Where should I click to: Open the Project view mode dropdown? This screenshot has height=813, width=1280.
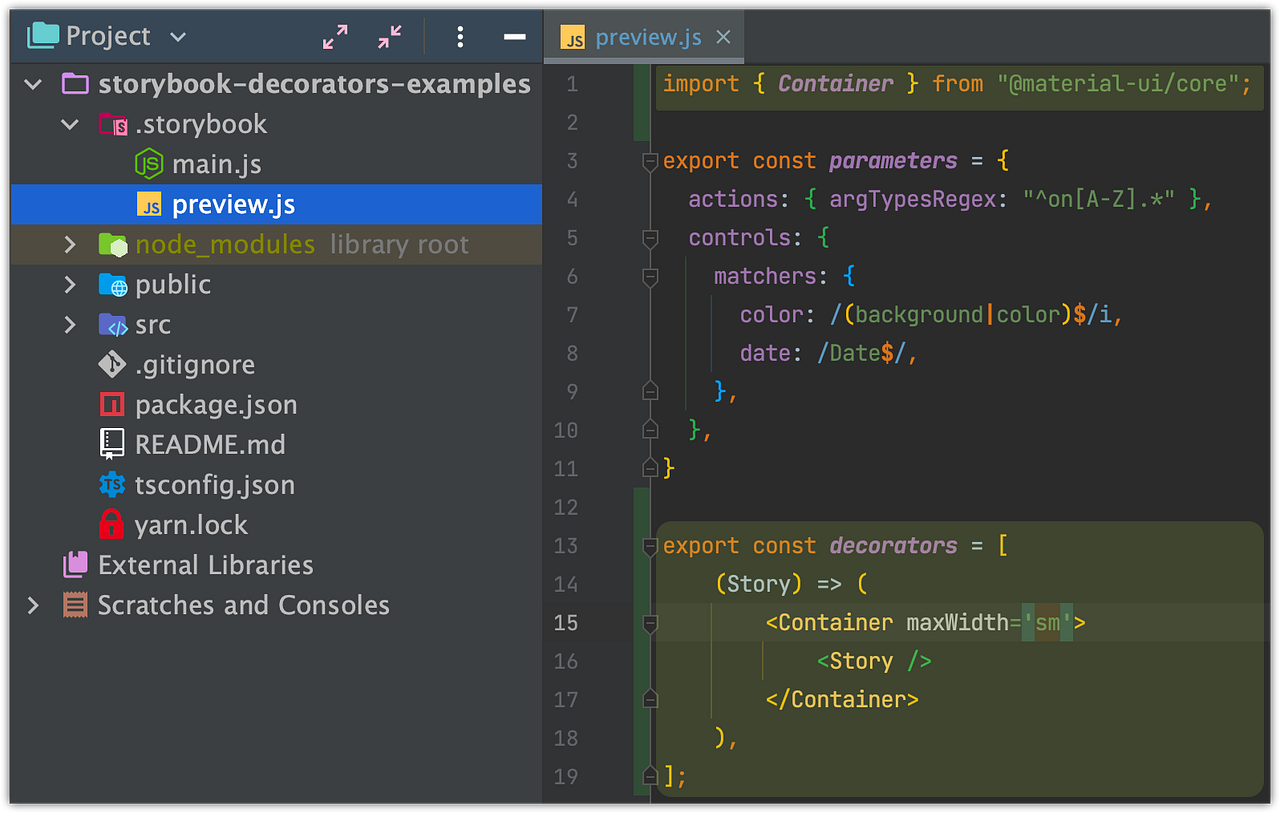click(x=177, y=36)
